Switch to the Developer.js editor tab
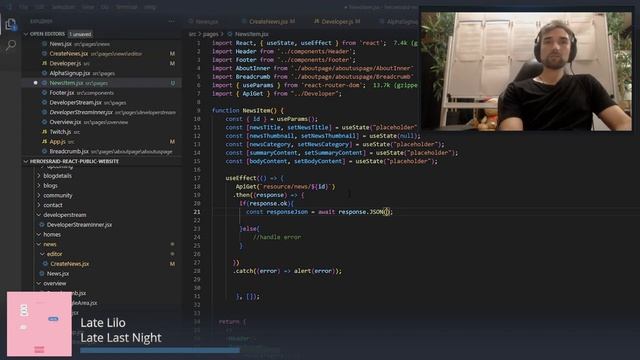The height and width of the screenshot is (360, 640). tap(337, 21)
